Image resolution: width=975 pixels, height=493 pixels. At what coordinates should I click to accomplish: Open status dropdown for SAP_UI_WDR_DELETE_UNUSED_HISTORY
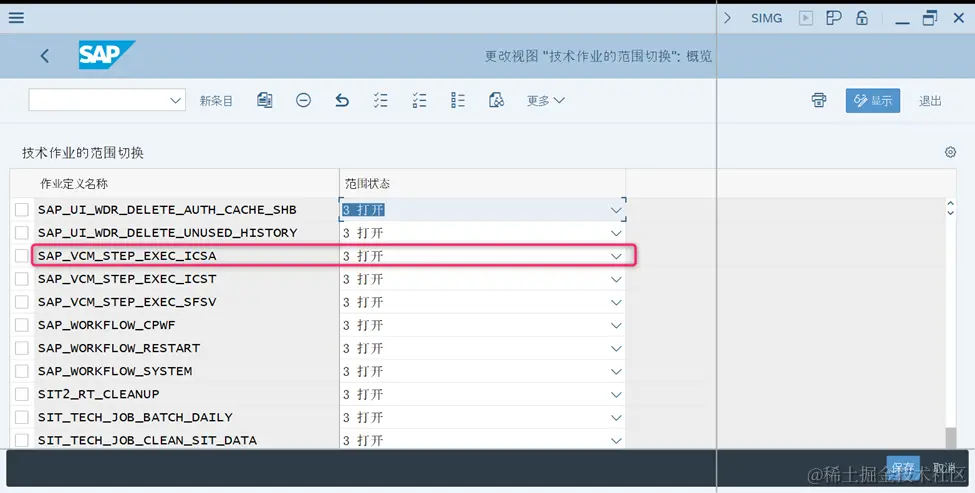click(616, 233)
